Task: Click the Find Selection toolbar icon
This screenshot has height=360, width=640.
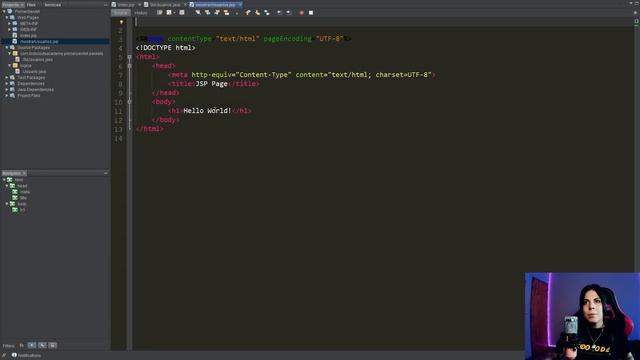Action: (x=198, y=13)
